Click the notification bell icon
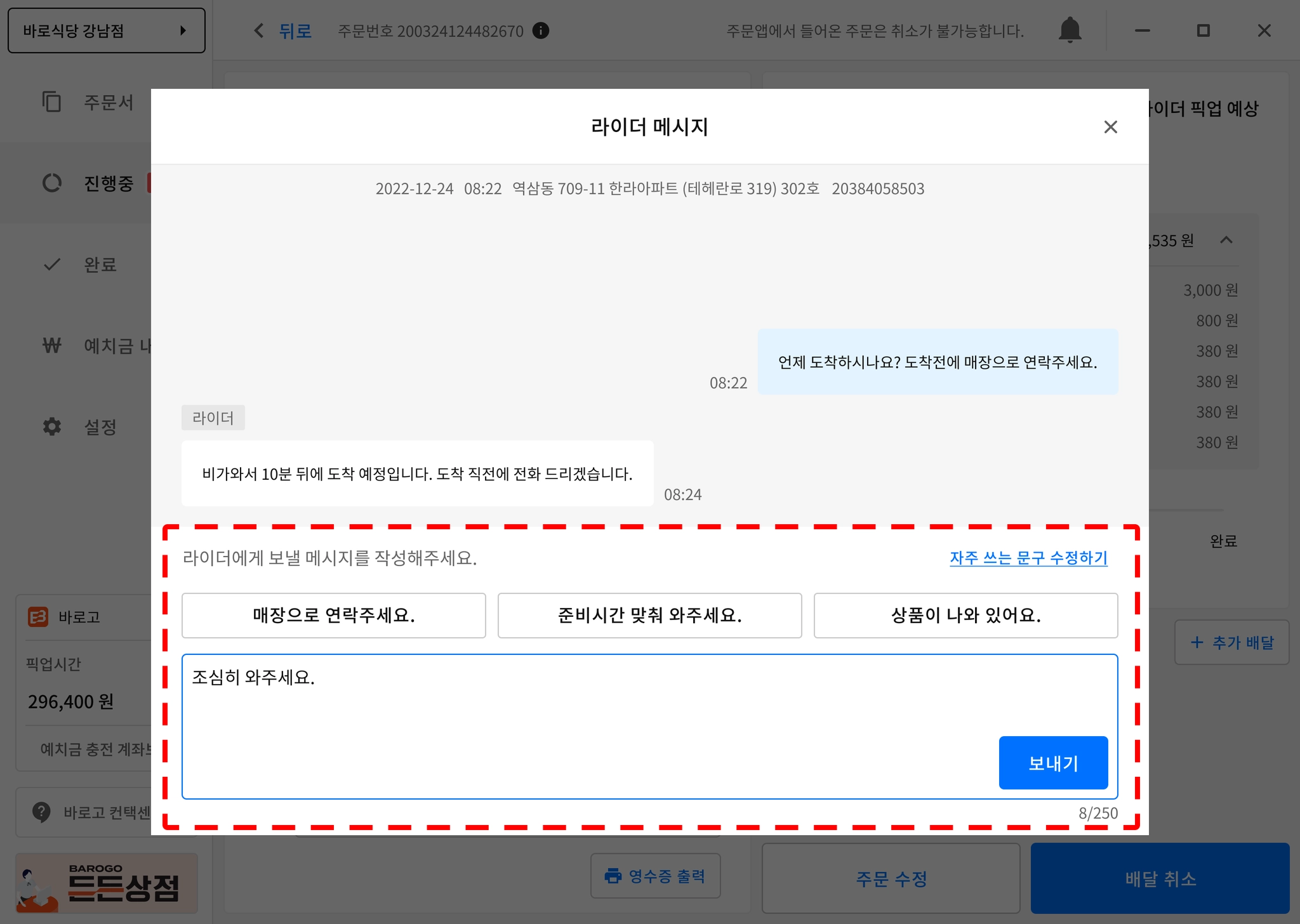 click(x=1070, y=30)
